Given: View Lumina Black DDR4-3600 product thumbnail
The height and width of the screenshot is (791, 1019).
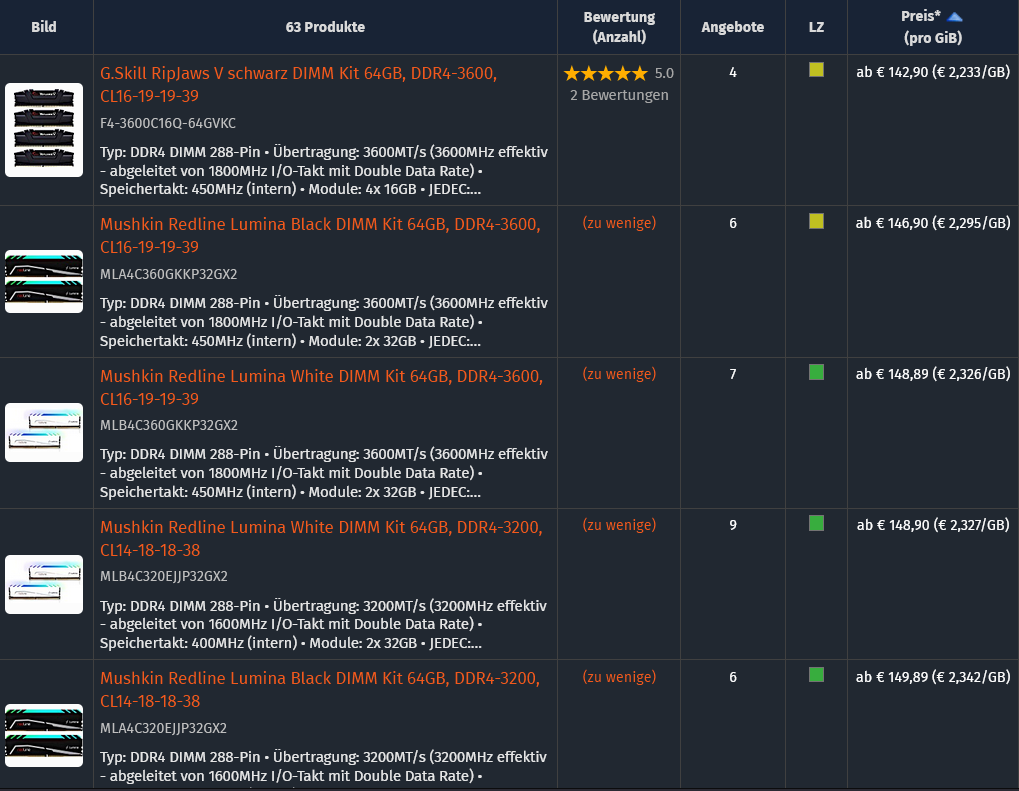Looking at the screenshot, I should [44, 281].
